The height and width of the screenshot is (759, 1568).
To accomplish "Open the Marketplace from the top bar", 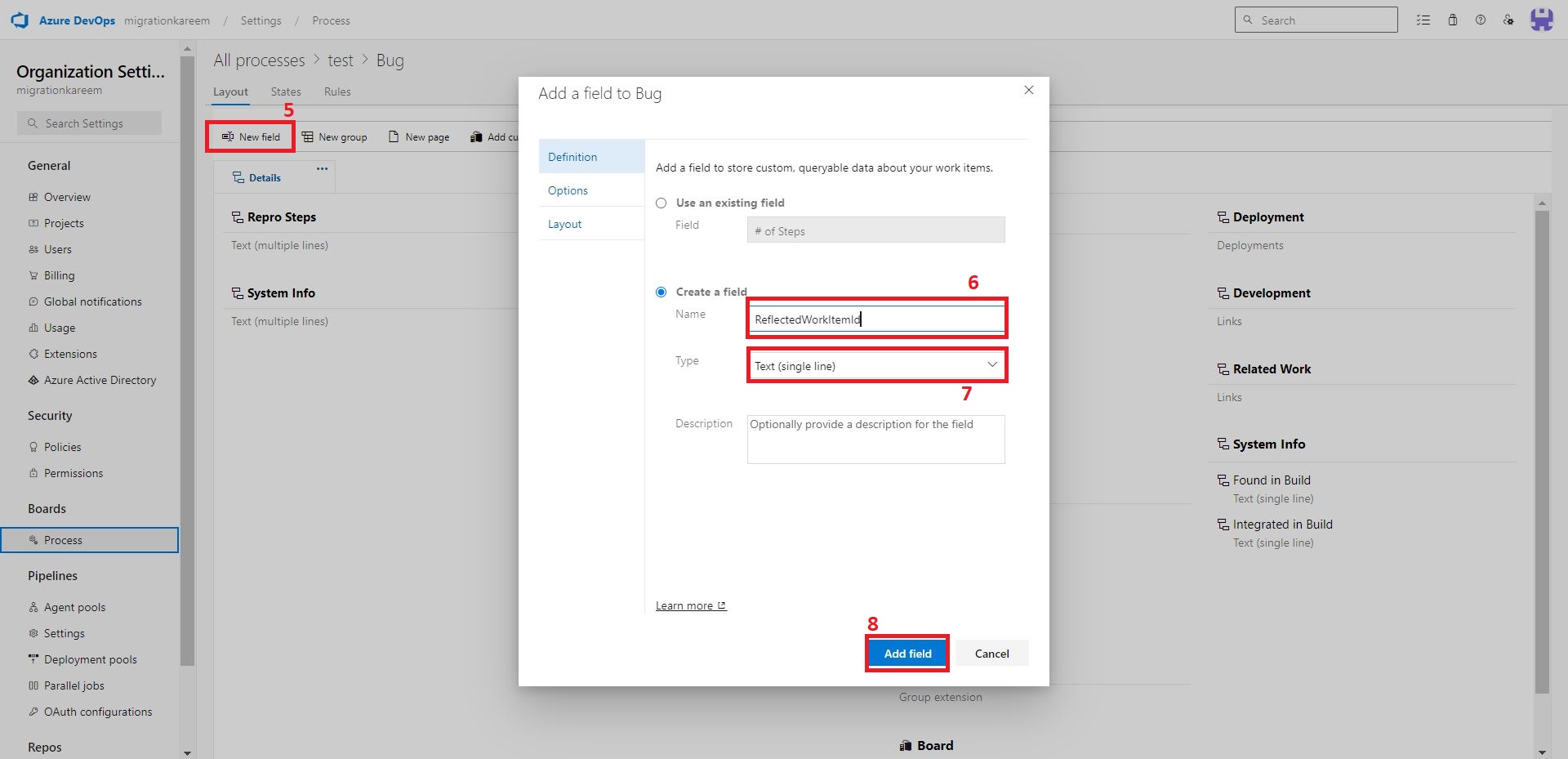I will (x=1453, y=20).
